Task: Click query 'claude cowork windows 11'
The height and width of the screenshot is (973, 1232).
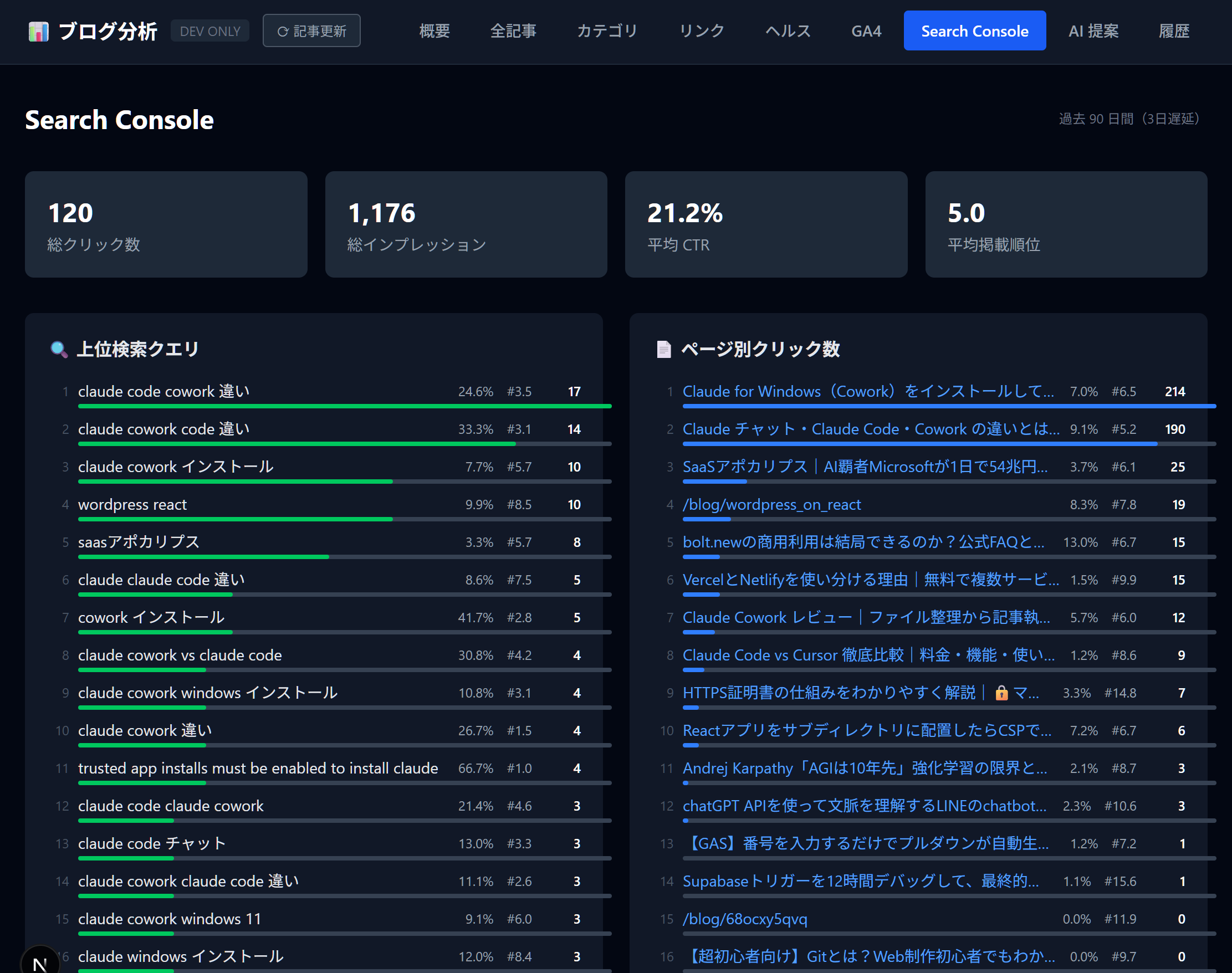Action: coord(169,918)
